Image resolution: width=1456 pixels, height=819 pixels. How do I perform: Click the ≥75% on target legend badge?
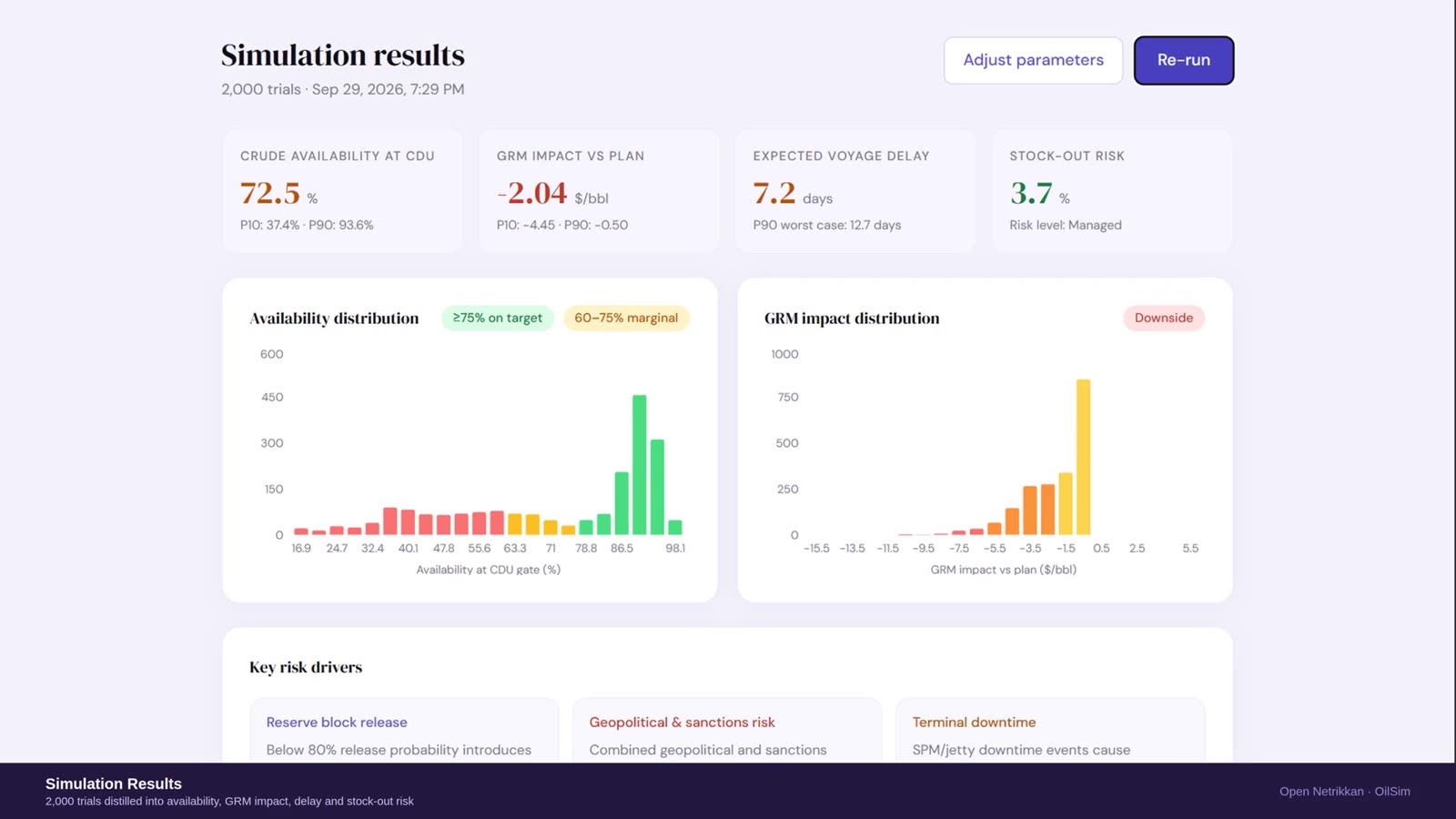pyautogui.click(x=498, y=318)
